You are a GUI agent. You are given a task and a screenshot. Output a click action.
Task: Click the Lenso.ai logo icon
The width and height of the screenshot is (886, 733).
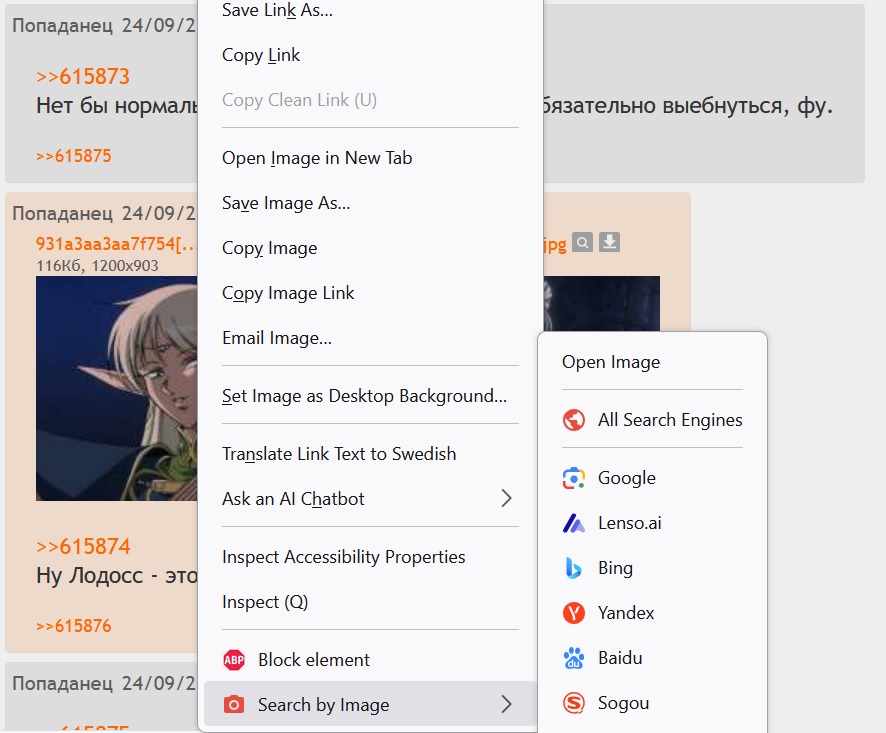pyautogui.click(x=574, y=523)
